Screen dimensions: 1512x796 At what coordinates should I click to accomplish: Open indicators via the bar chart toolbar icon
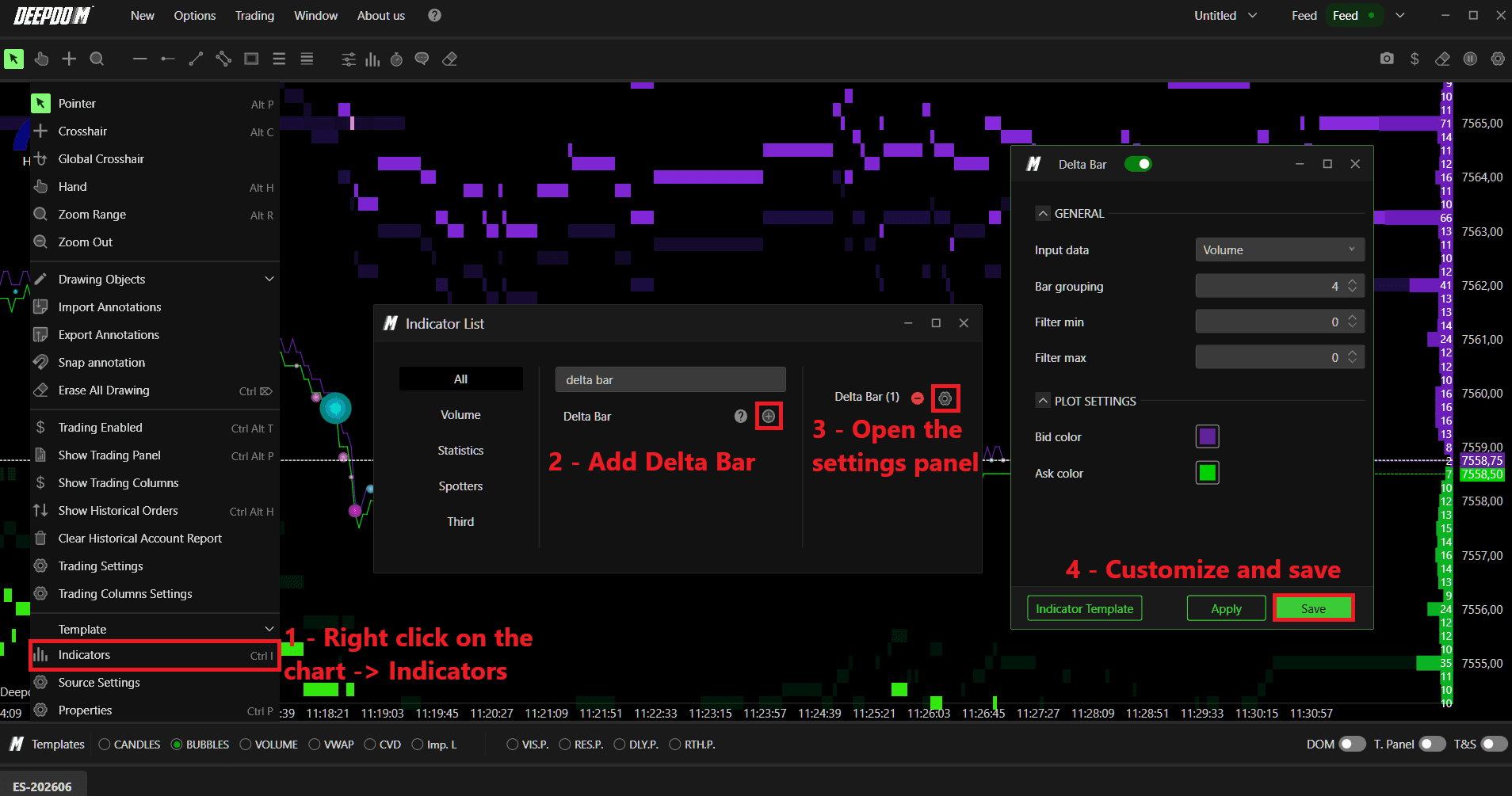[x=372, y=59]
